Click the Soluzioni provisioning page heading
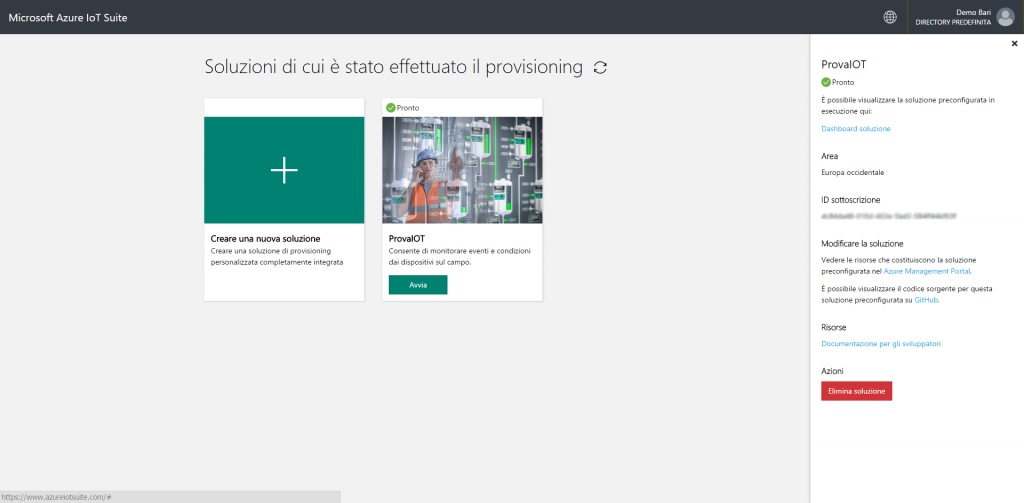This screenshot has height=503, width=1024. point(394,67)
